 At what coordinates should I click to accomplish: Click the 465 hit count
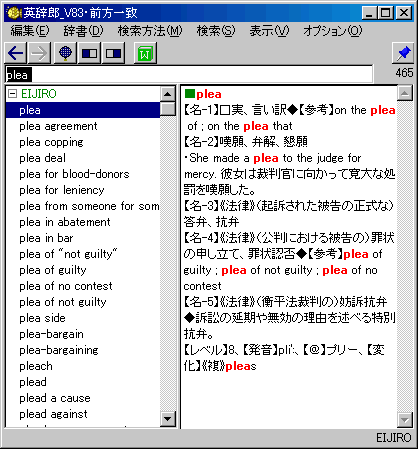point(404,73)
